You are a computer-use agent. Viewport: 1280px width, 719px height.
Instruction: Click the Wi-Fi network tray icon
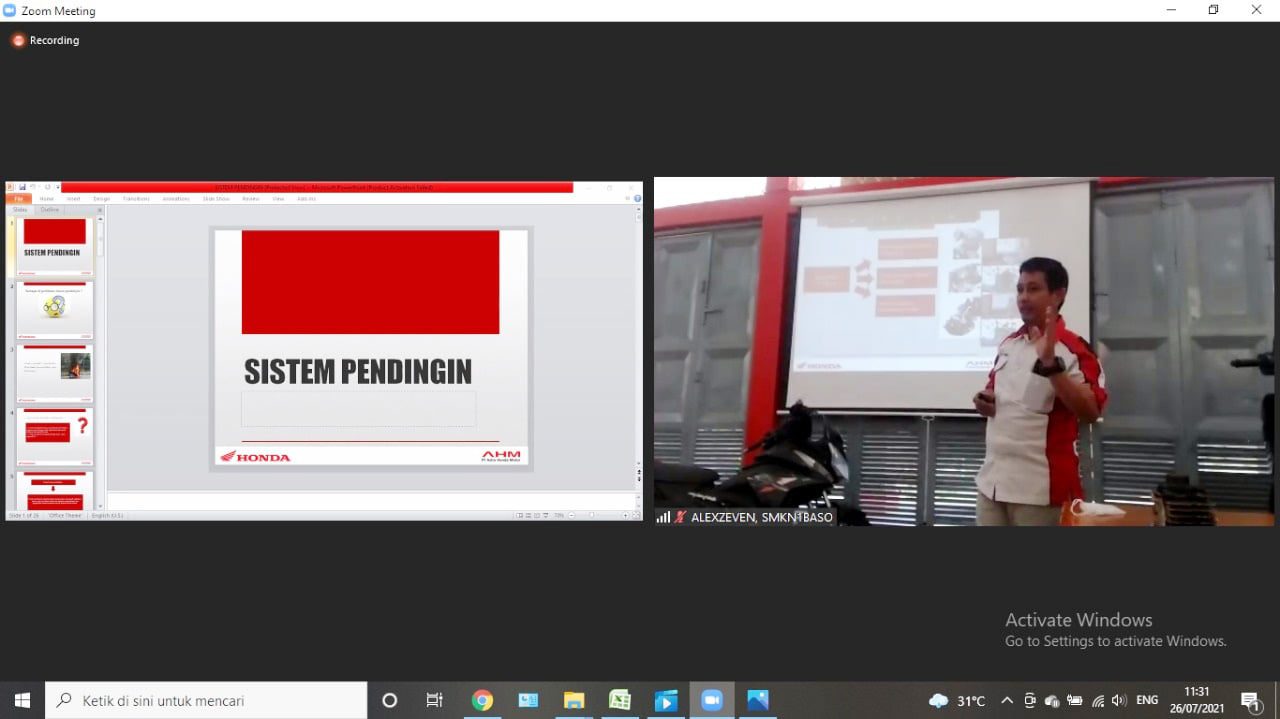pyautogui.click(x=1098, y=700)
